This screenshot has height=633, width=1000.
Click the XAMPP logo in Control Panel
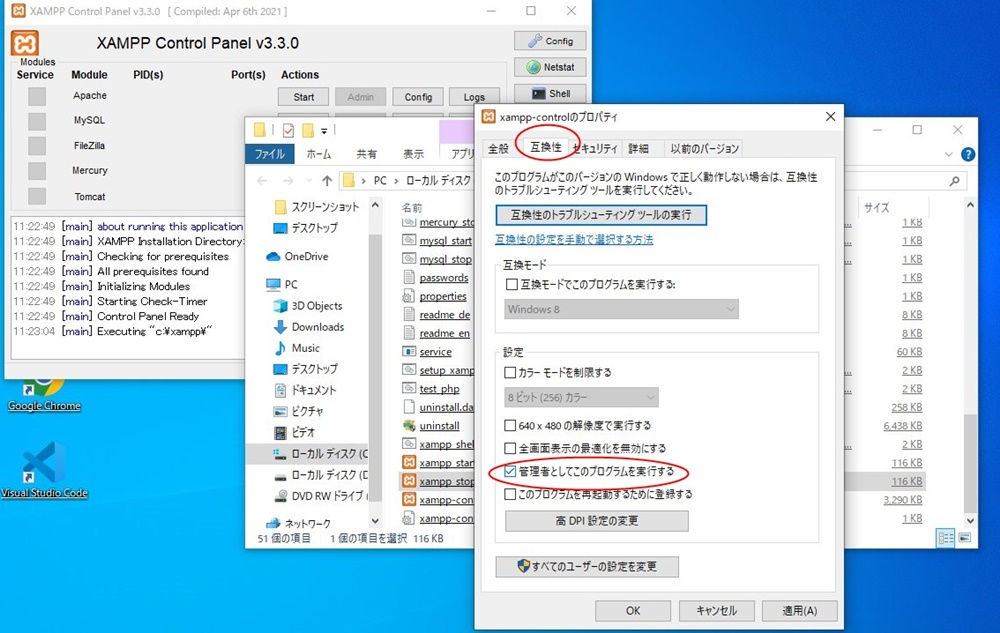[x=25, y=43]
